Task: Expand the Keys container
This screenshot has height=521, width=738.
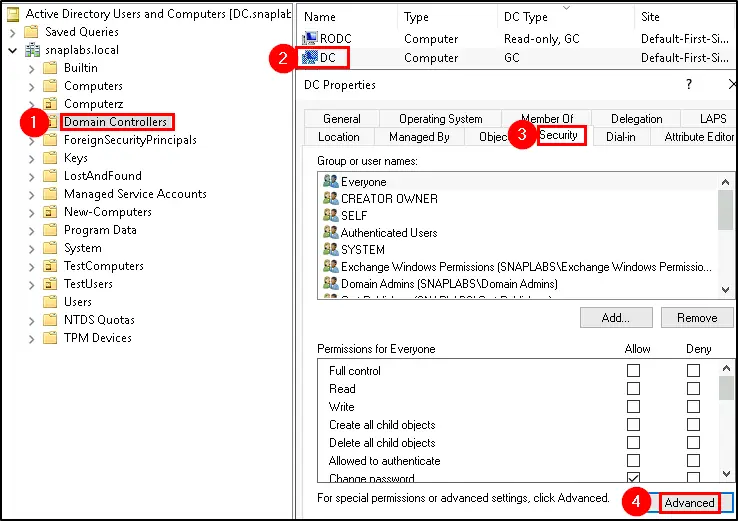Action: 32,159
